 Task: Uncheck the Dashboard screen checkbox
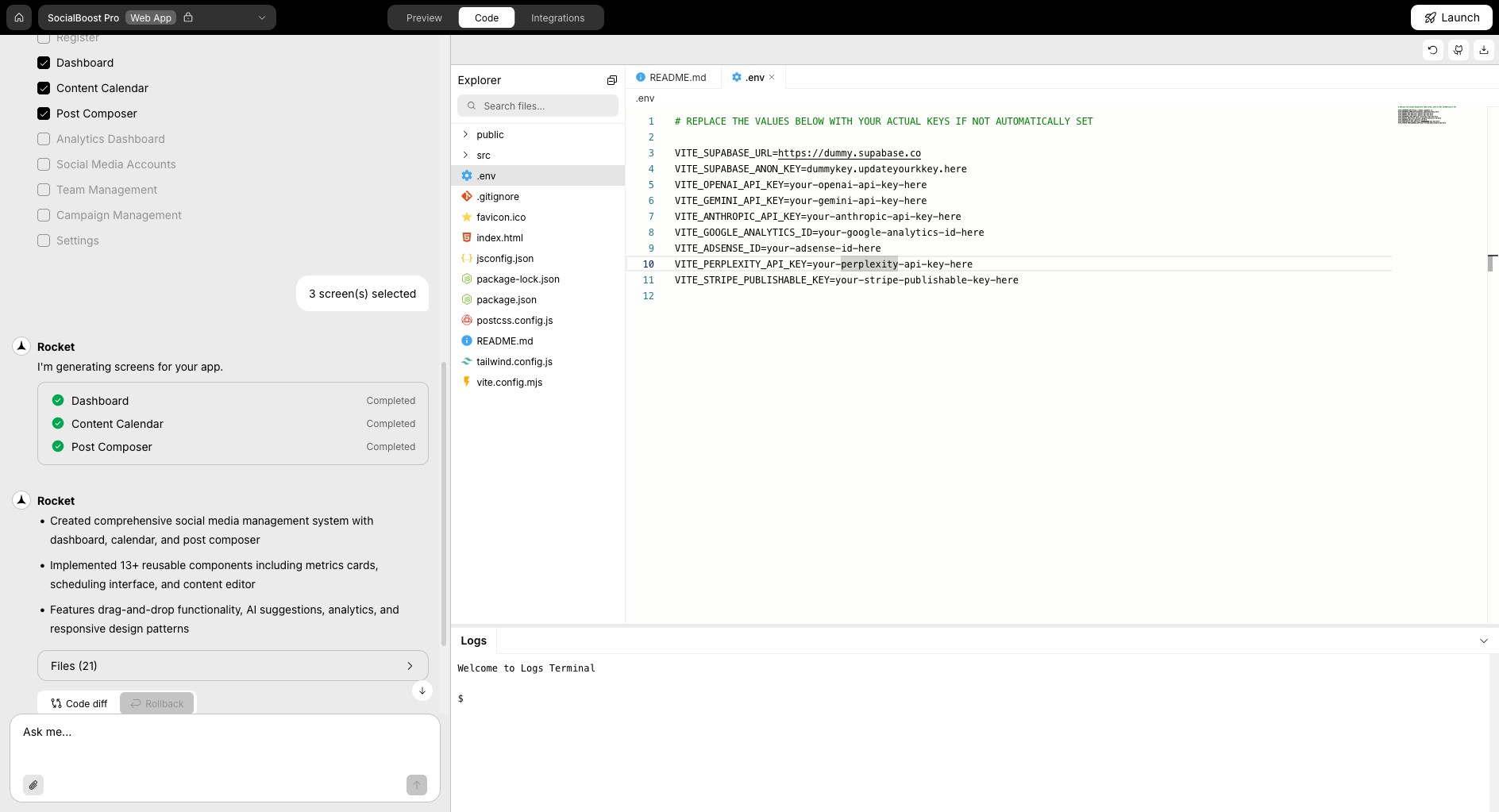pos(44,63)
